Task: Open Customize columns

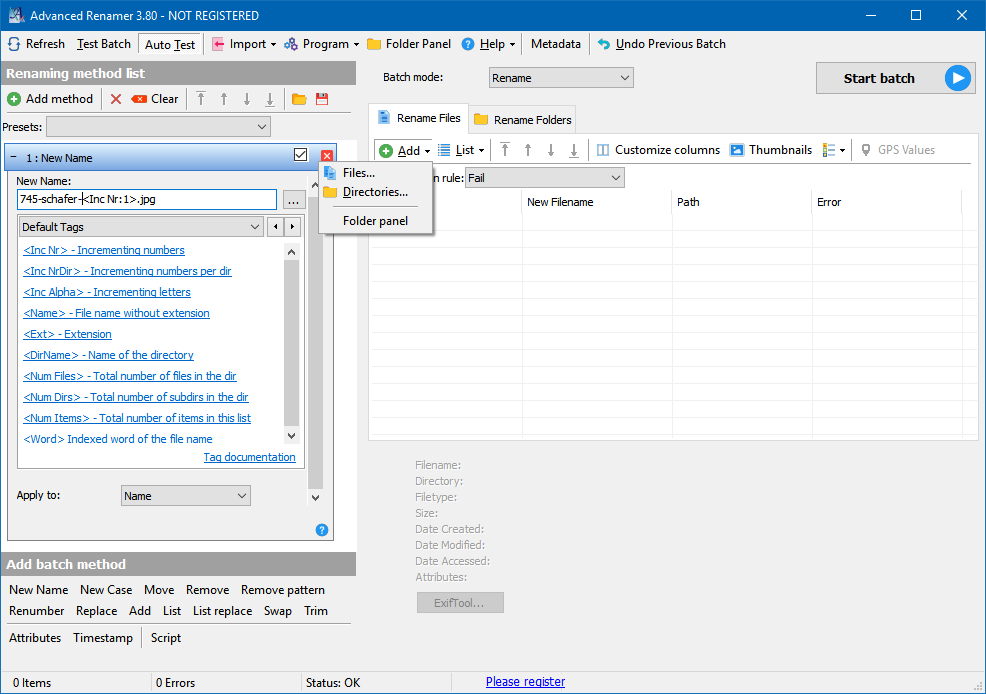Action: (x=658, y=150)
